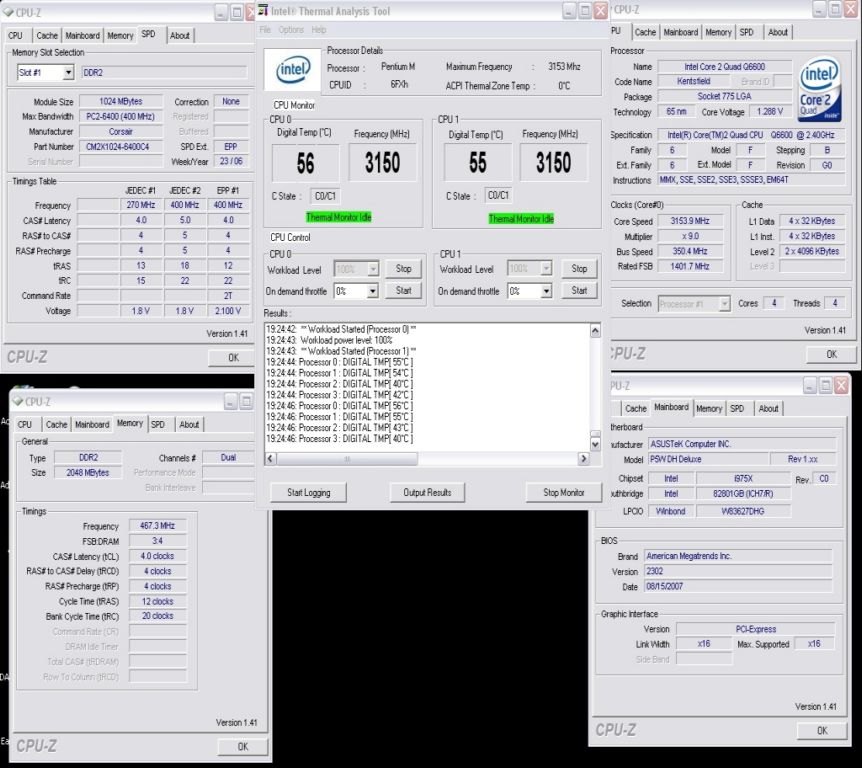862x768 pixels.
Task: Open the File menu in Thermal Analysis Tool
Action: point(265,30)
